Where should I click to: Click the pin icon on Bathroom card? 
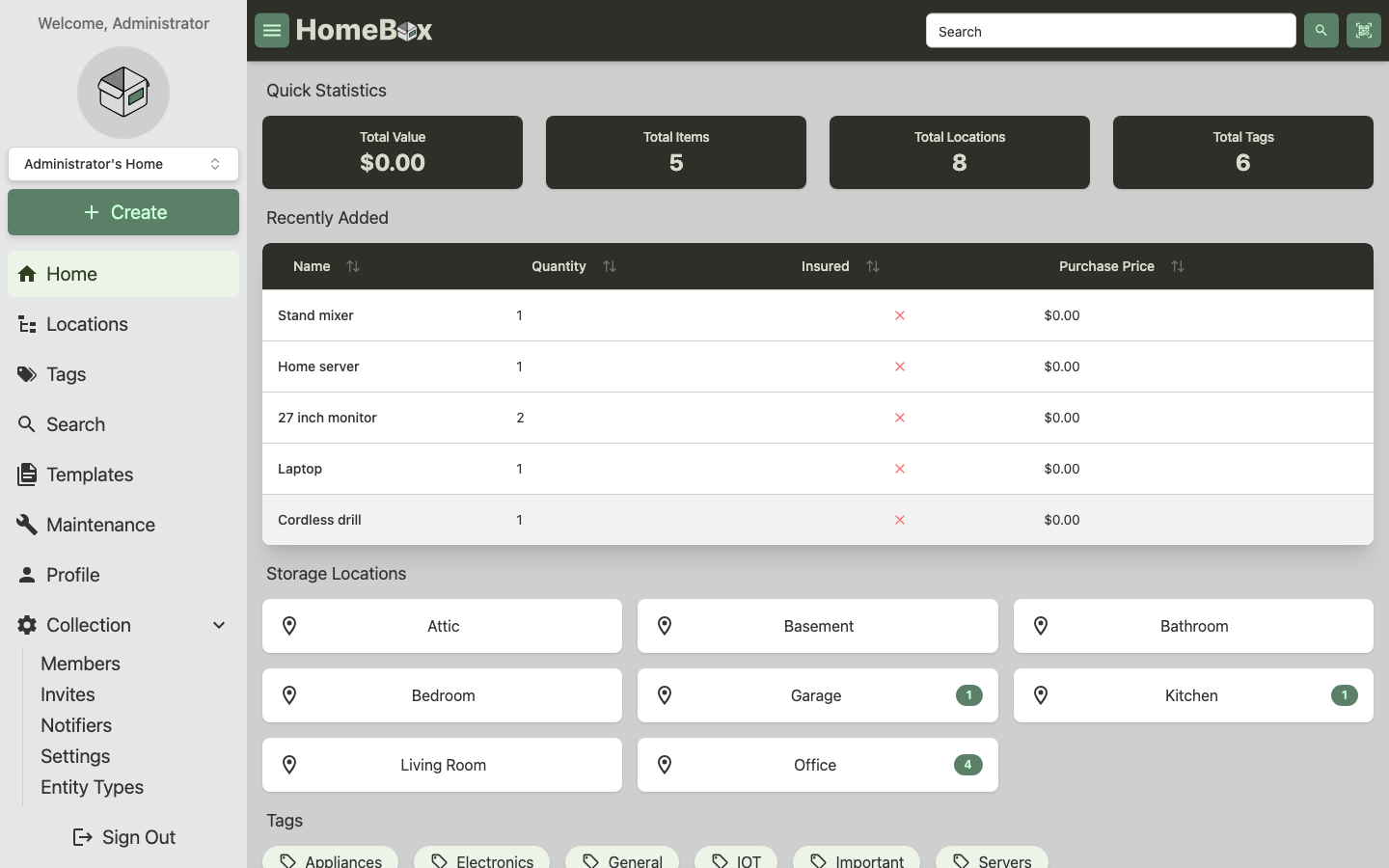pyautogui.click(x=1041, y=626)
